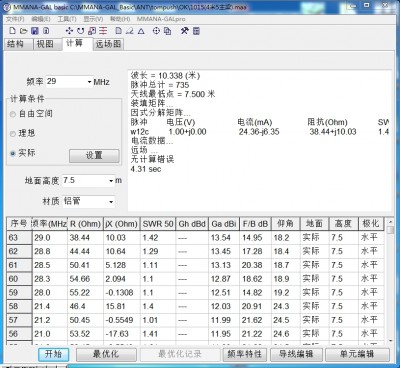
Task: Select row number 63
Action: [19, 238]
